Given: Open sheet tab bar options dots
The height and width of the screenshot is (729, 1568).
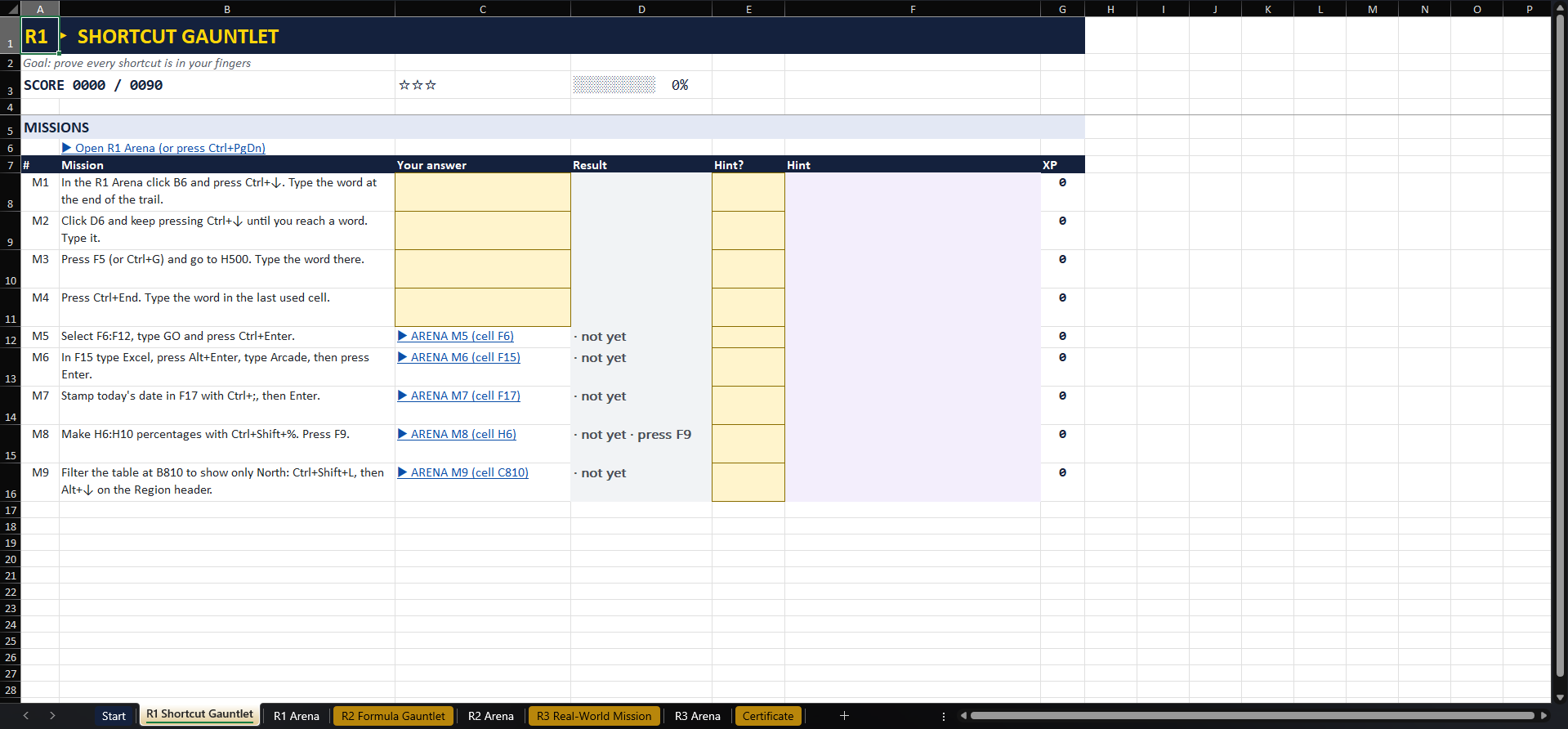Looking at the screenshot, I should [944, 716].
